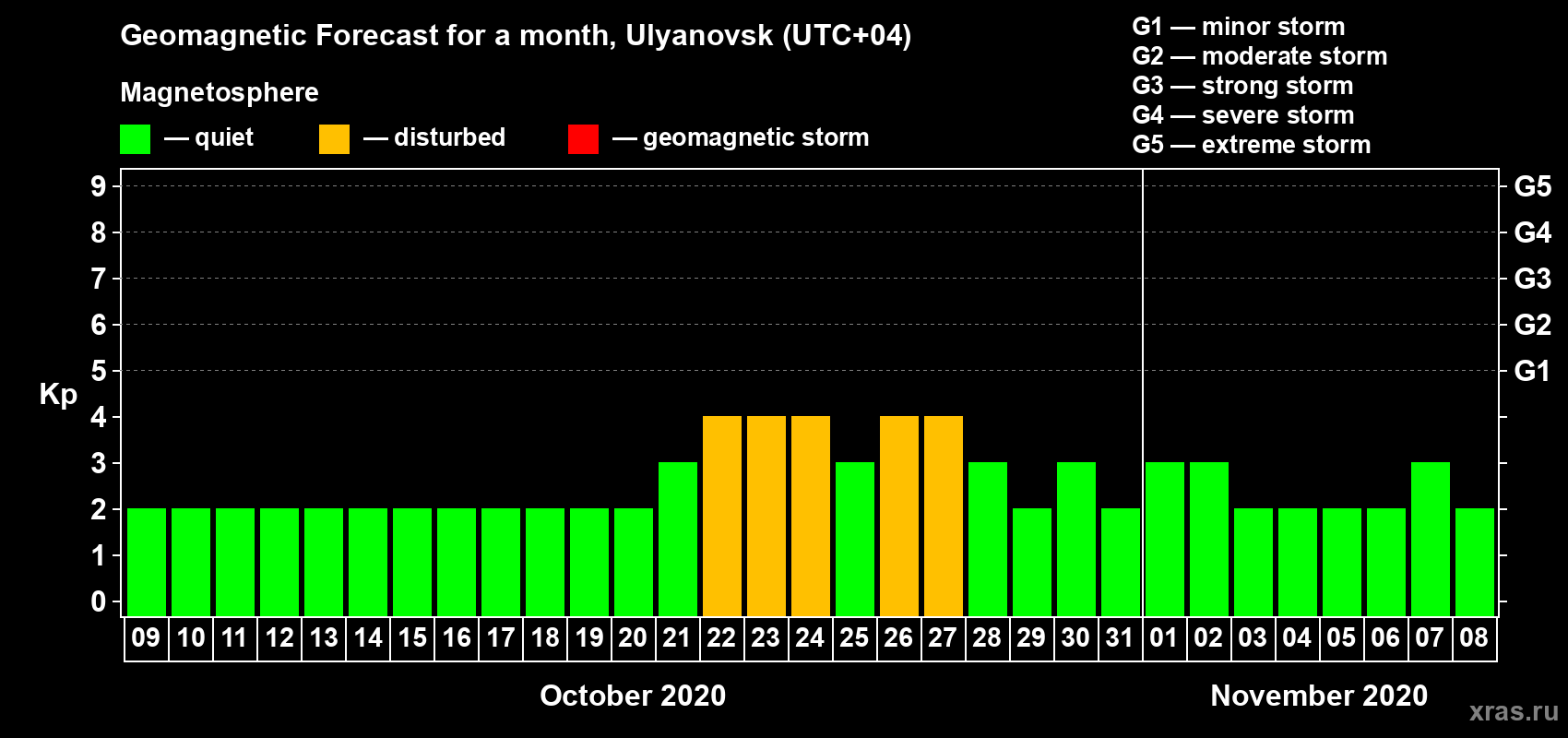Select the bar for October 30
This screenshot has width=1568, height=738.
click(1076, 539)
